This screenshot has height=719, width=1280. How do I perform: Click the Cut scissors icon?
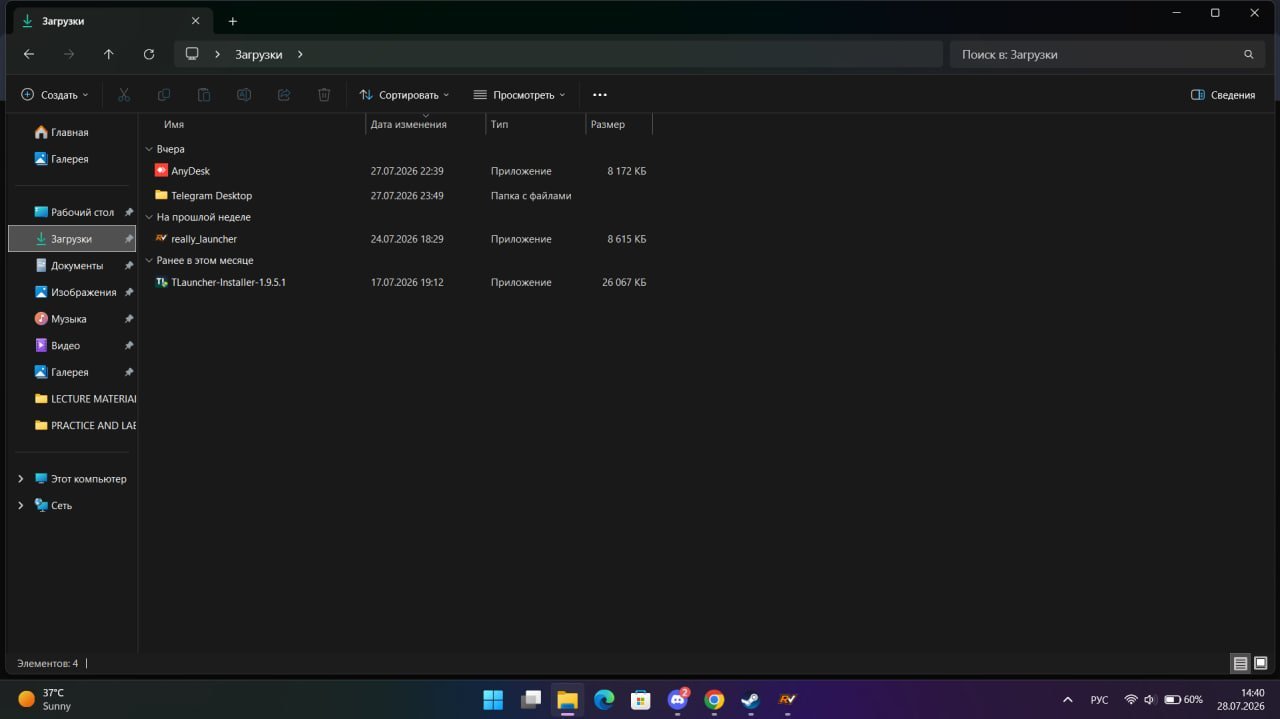(x=124, y=95)
